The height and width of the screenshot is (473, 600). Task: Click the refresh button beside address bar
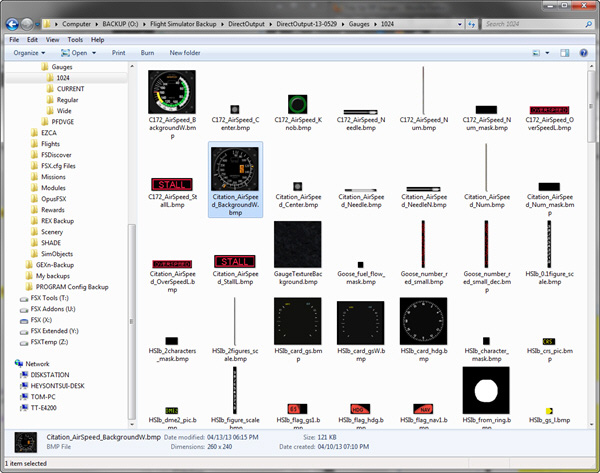pos(471,24)
